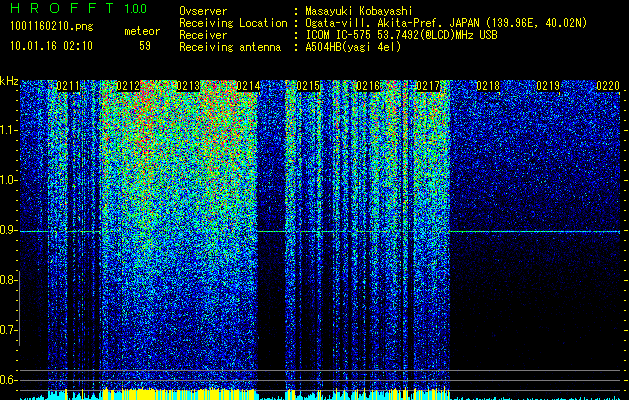Click the Receiving Location field label
This screenshot has width=629, height=400.
coord(233,23)
